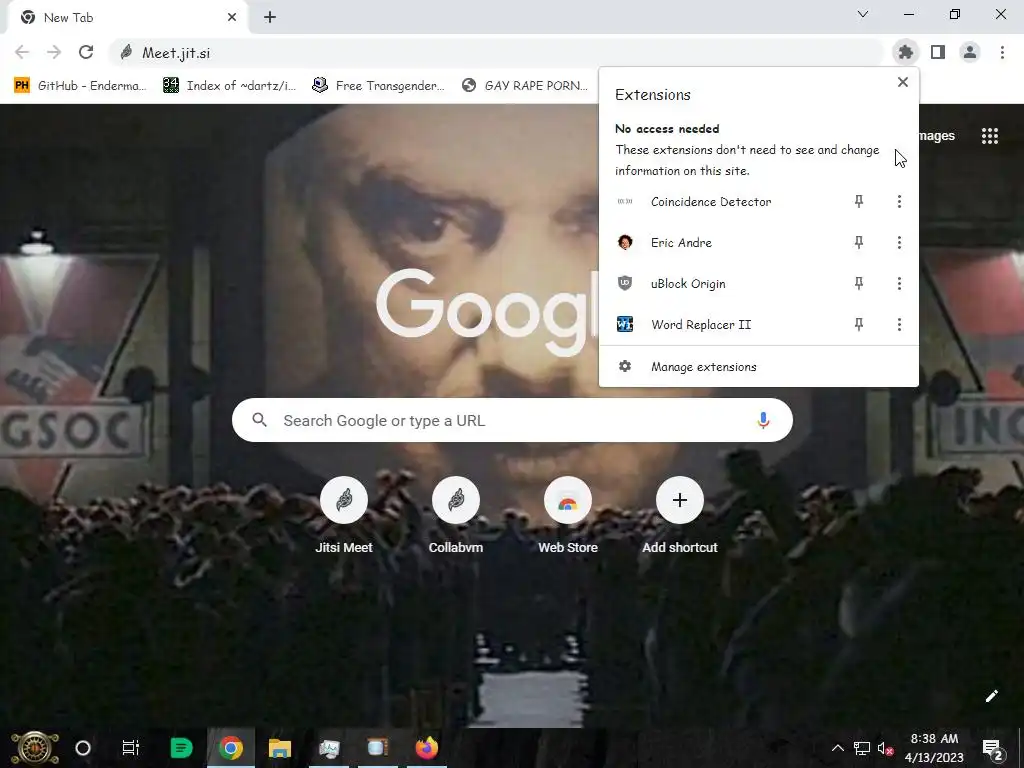Open Task View on the taskbar
The image size is (1024, 768).
(x=131, y=748)
